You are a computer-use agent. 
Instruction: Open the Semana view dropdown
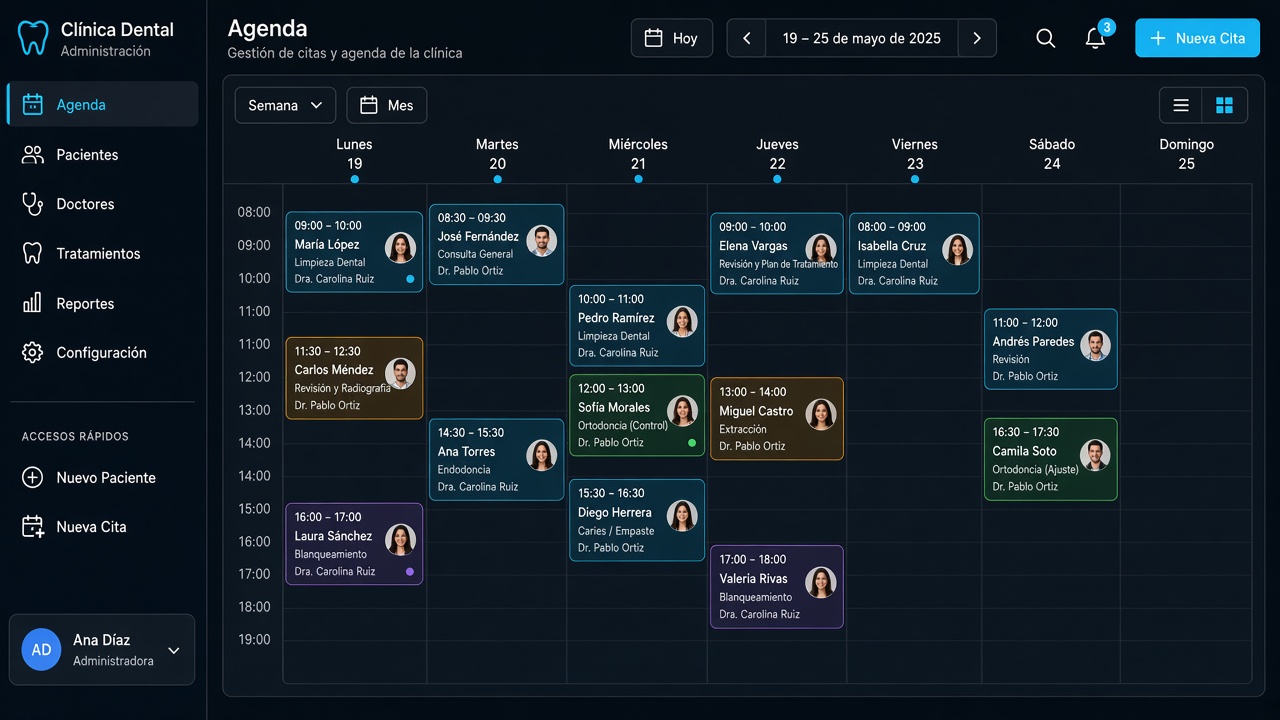(285, 105)
